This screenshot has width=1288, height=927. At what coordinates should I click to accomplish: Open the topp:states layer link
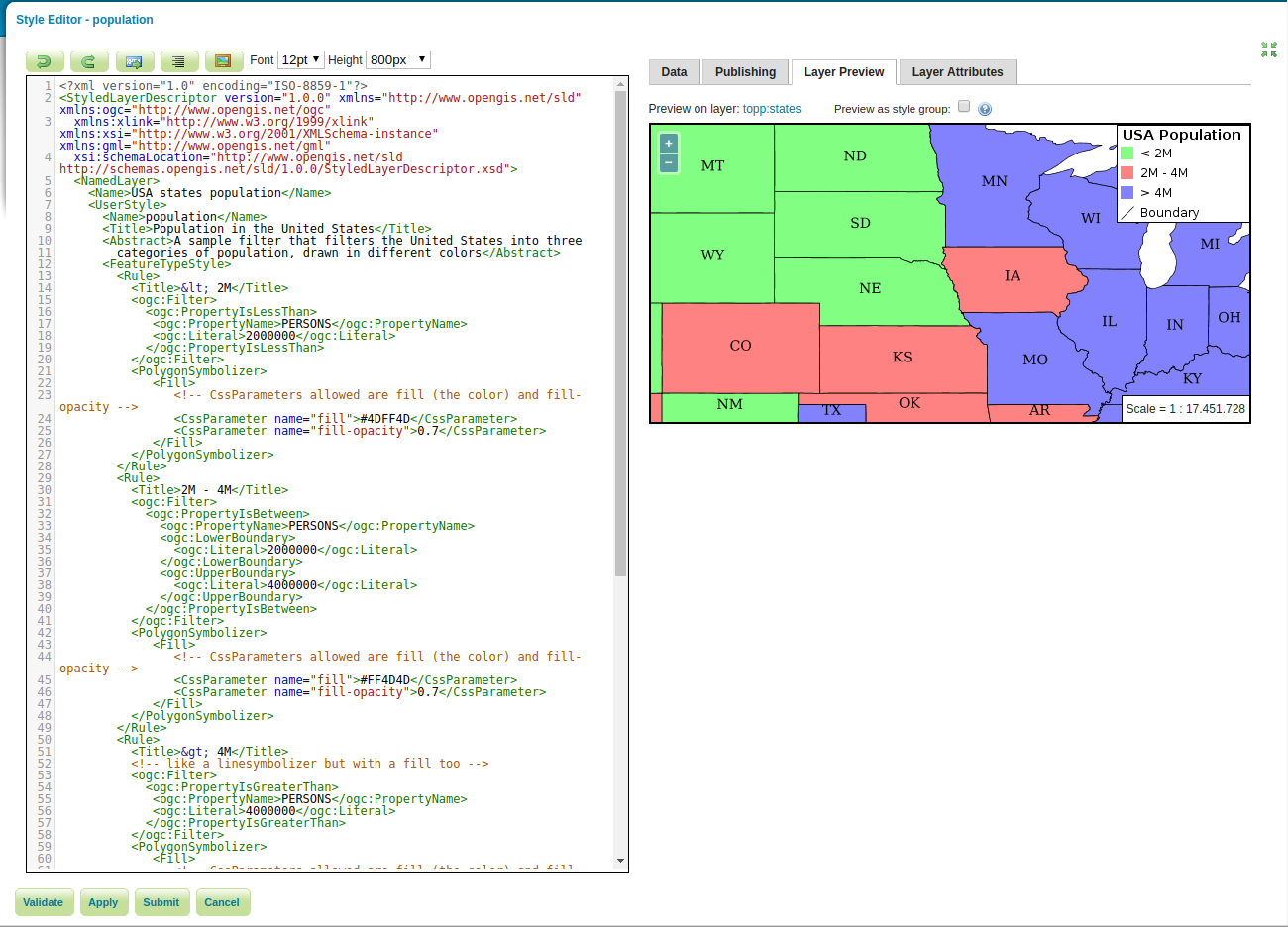pyautogui.click(x=772, y=109)
